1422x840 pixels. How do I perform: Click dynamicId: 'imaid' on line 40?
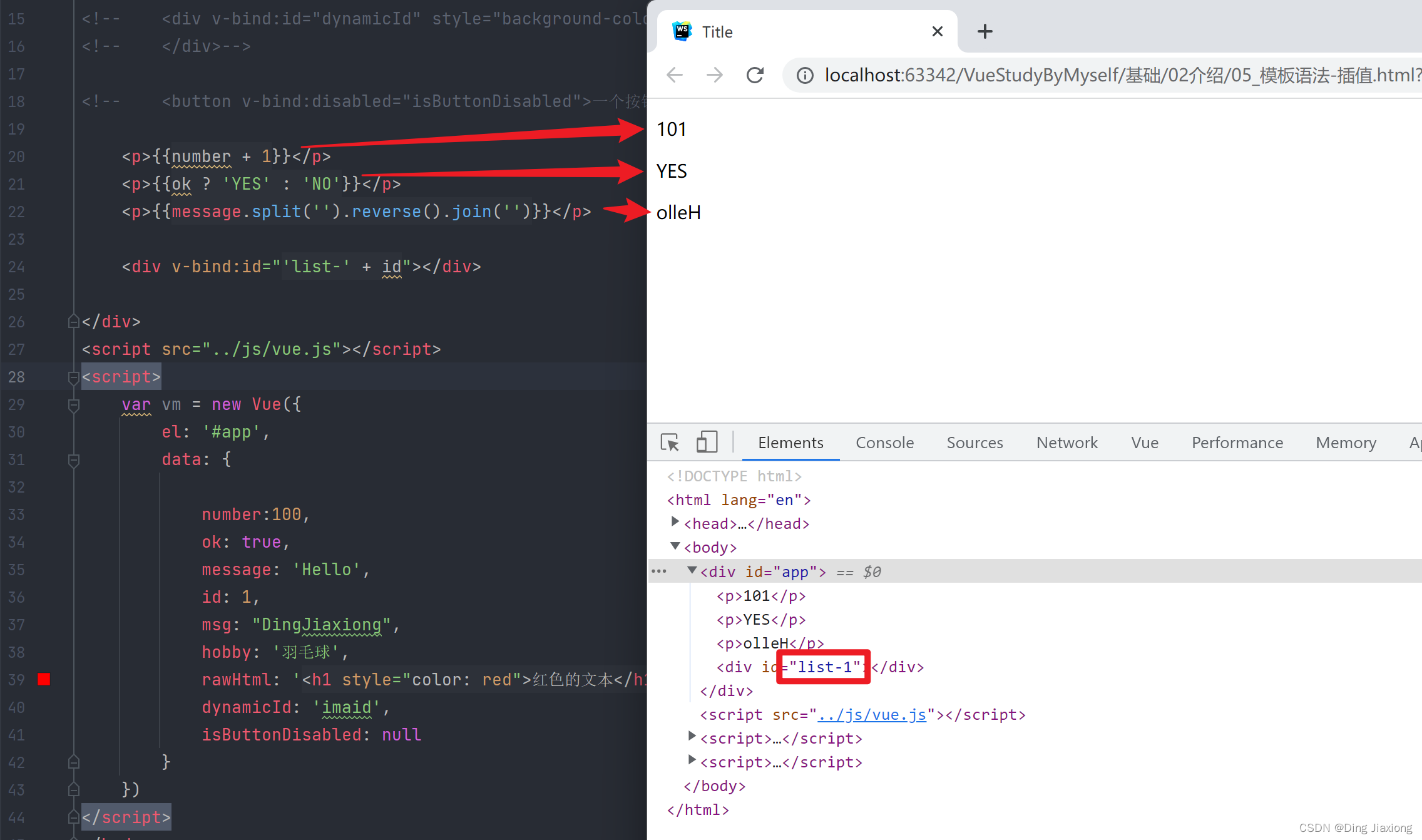(296, 707)
